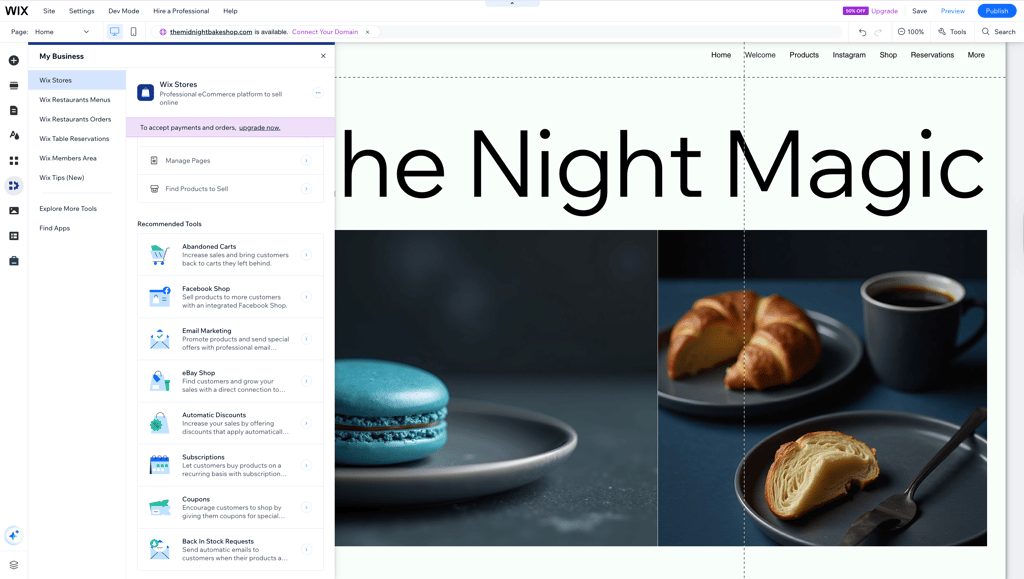The image size is (1024, 579).
Task: Select Wix Restaurants Orders
Action: 77,119
